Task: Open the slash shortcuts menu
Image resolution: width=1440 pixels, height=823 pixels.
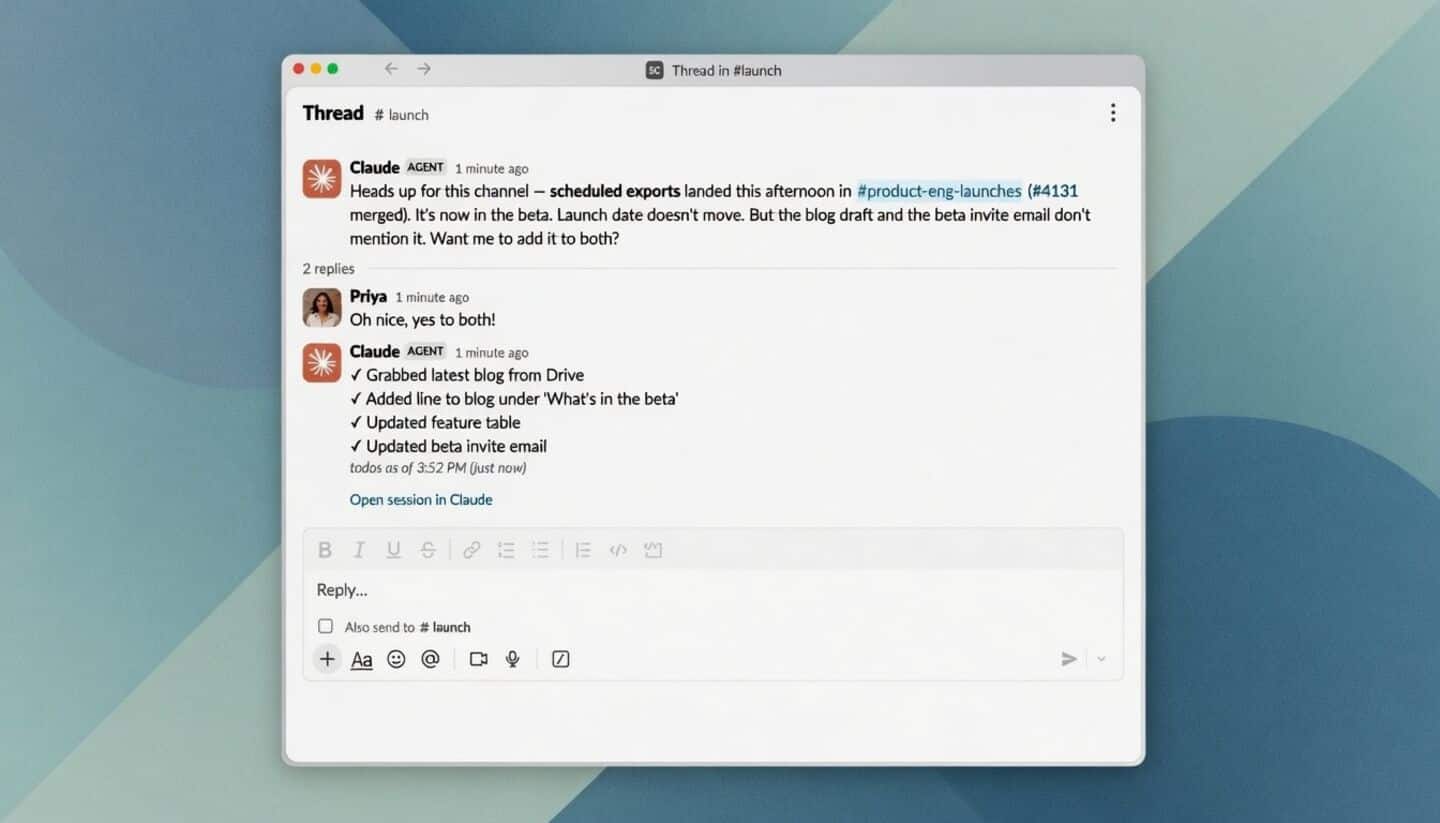Action: [x=561, y=659]
